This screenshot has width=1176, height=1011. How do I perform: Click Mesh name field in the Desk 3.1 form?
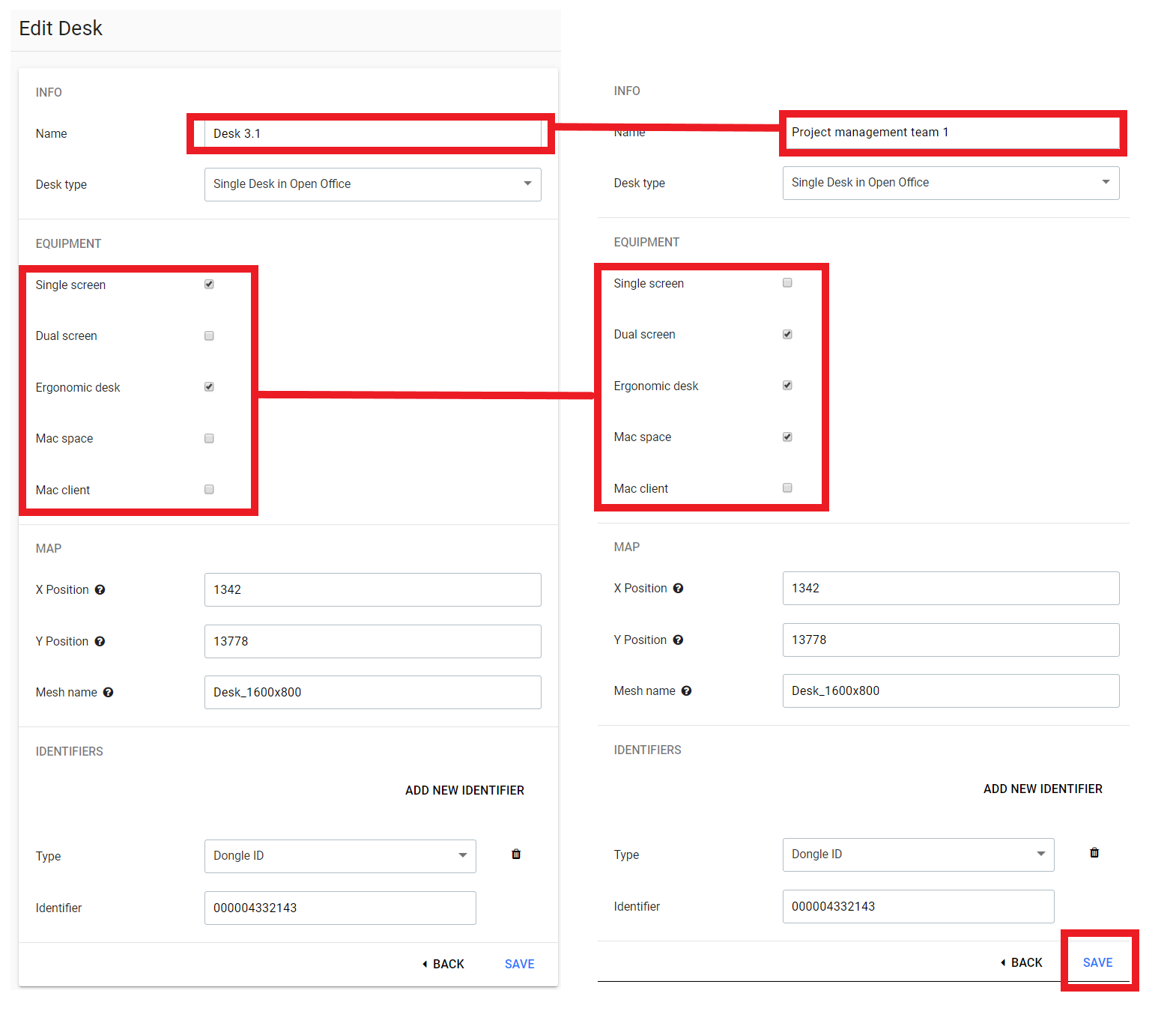click(373, 693)
